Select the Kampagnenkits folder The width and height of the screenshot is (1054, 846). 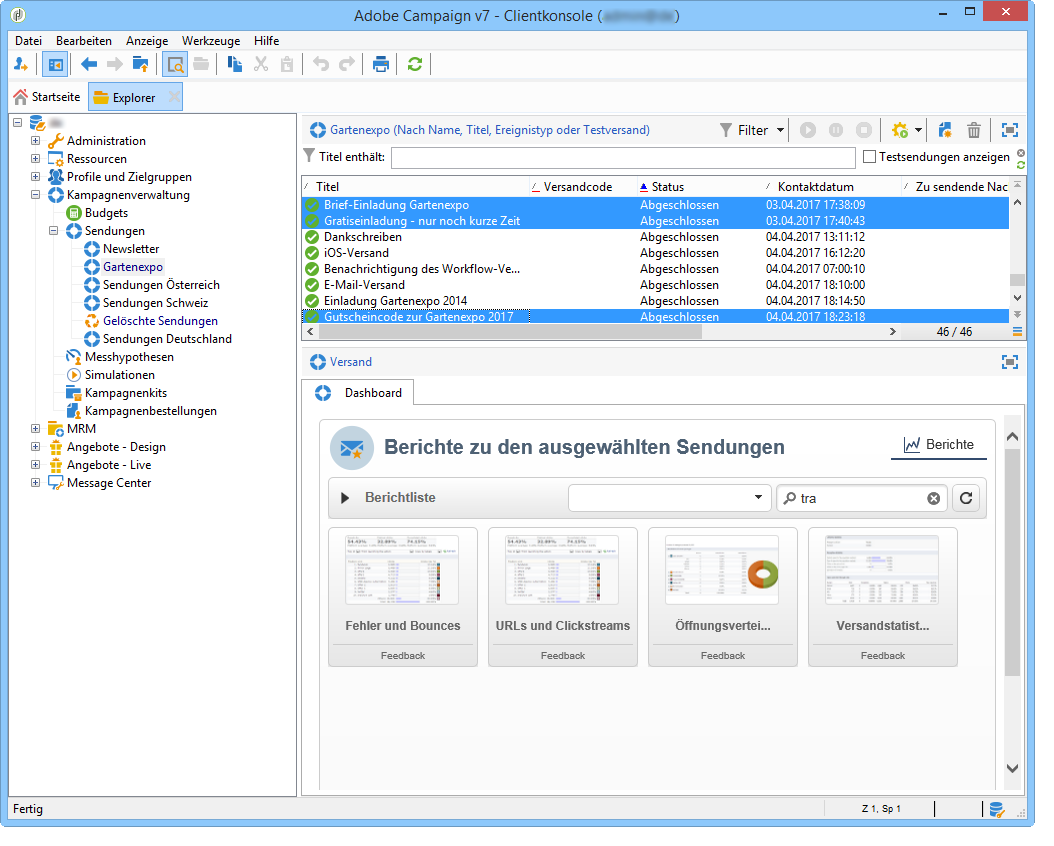pyautogui.click(x=126, y=394)
